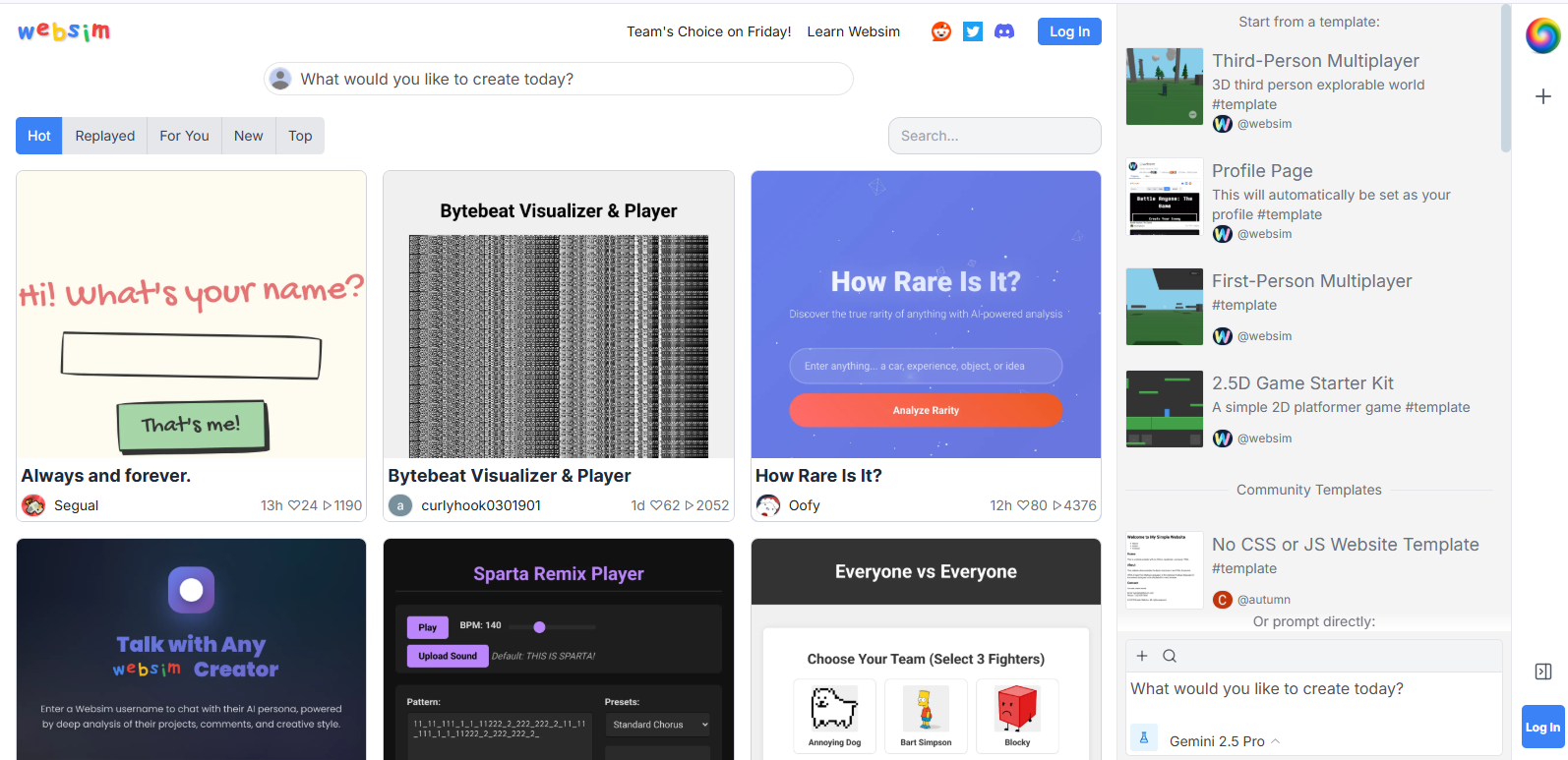The image size is (1568, 760).
Task: Click the plus icon in right sidebar
Action: [x=1543, y=96]
